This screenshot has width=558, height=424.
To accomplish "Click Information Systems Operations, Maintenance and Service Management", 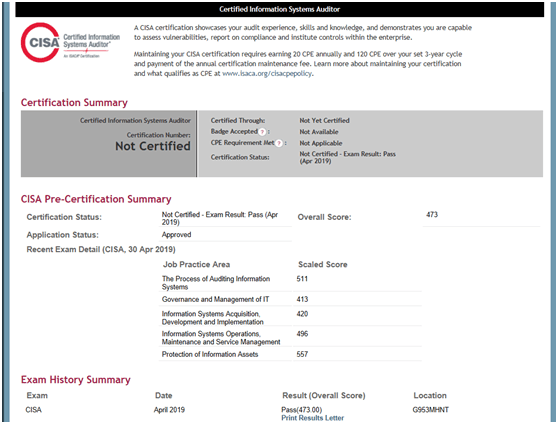I will (x=221, y=338).
